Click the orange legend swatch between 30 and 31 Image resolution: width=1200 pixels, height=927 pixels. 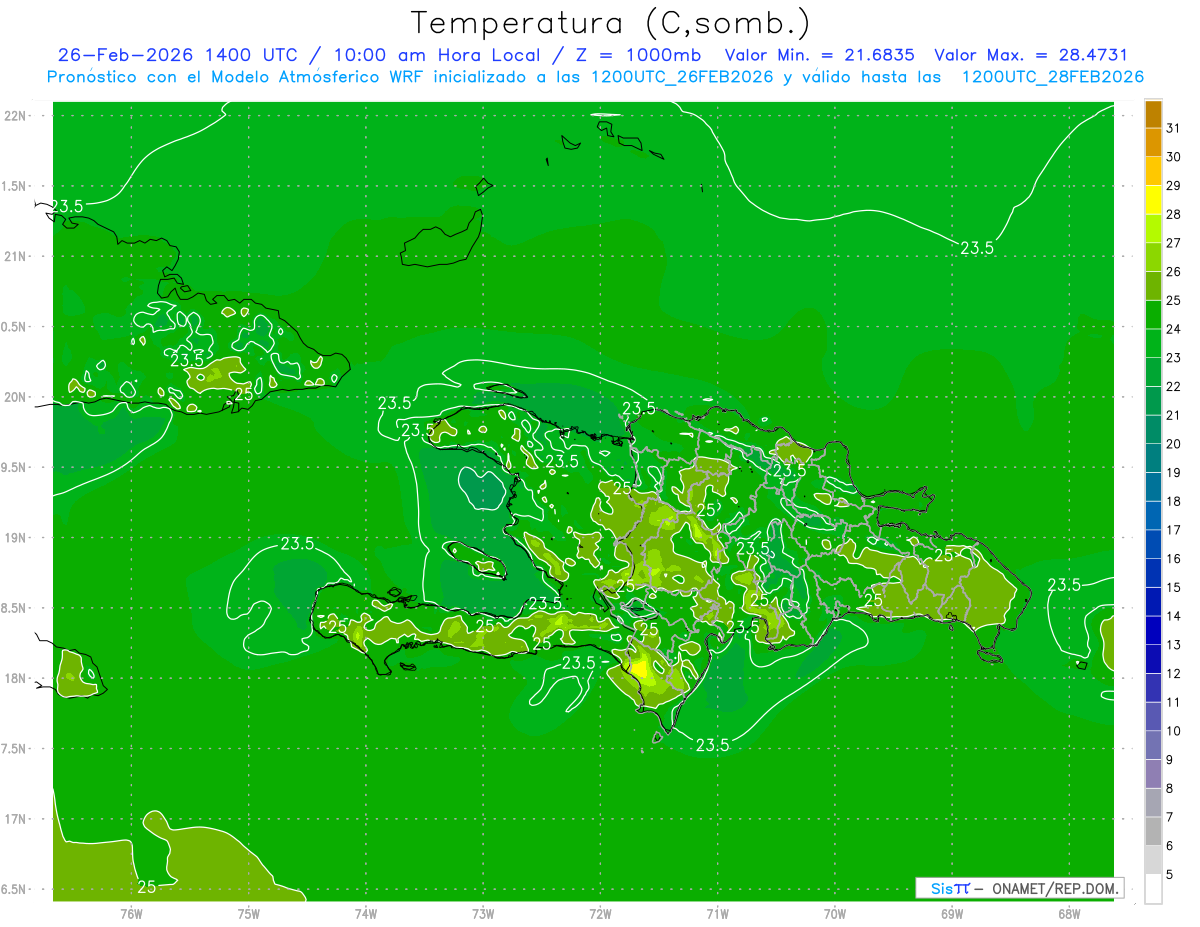(1153, 143)
